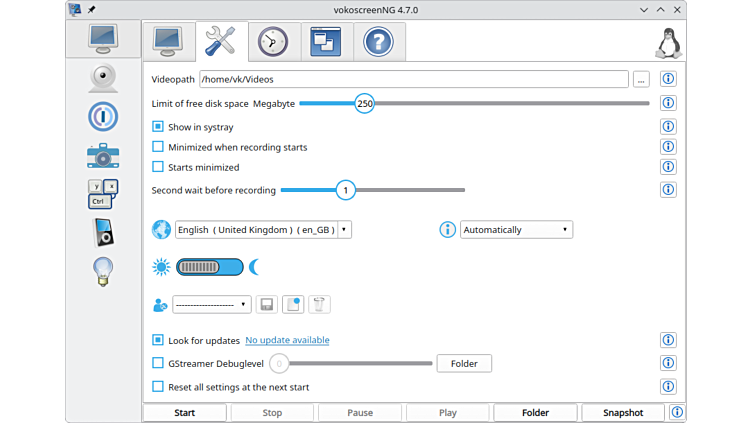
Task: Open the keyboard shortcuts section icon
Action: tap(102, 193)
